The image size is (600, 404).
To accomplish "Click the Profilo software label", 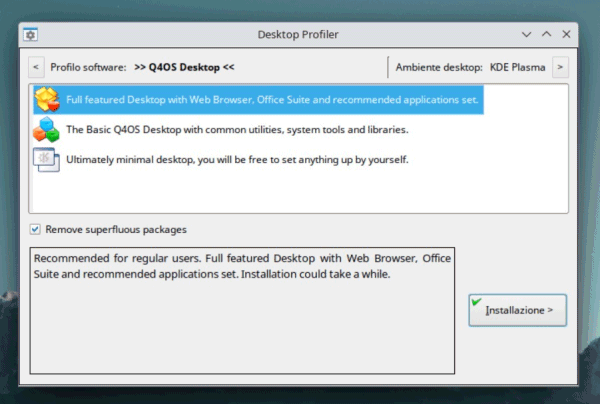I will tap(88, 67).
